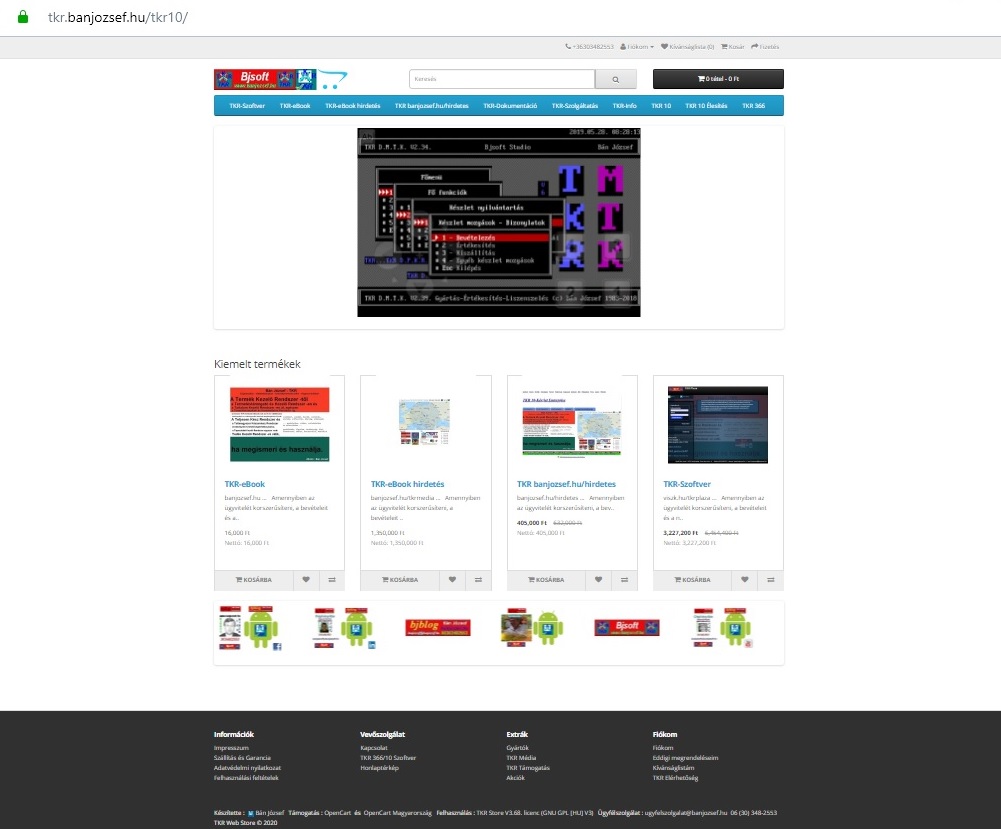This screenshot has width=1001, height=829.
Task: Open the TKR-Dokumentáció menu item
Action: (510, 106)
